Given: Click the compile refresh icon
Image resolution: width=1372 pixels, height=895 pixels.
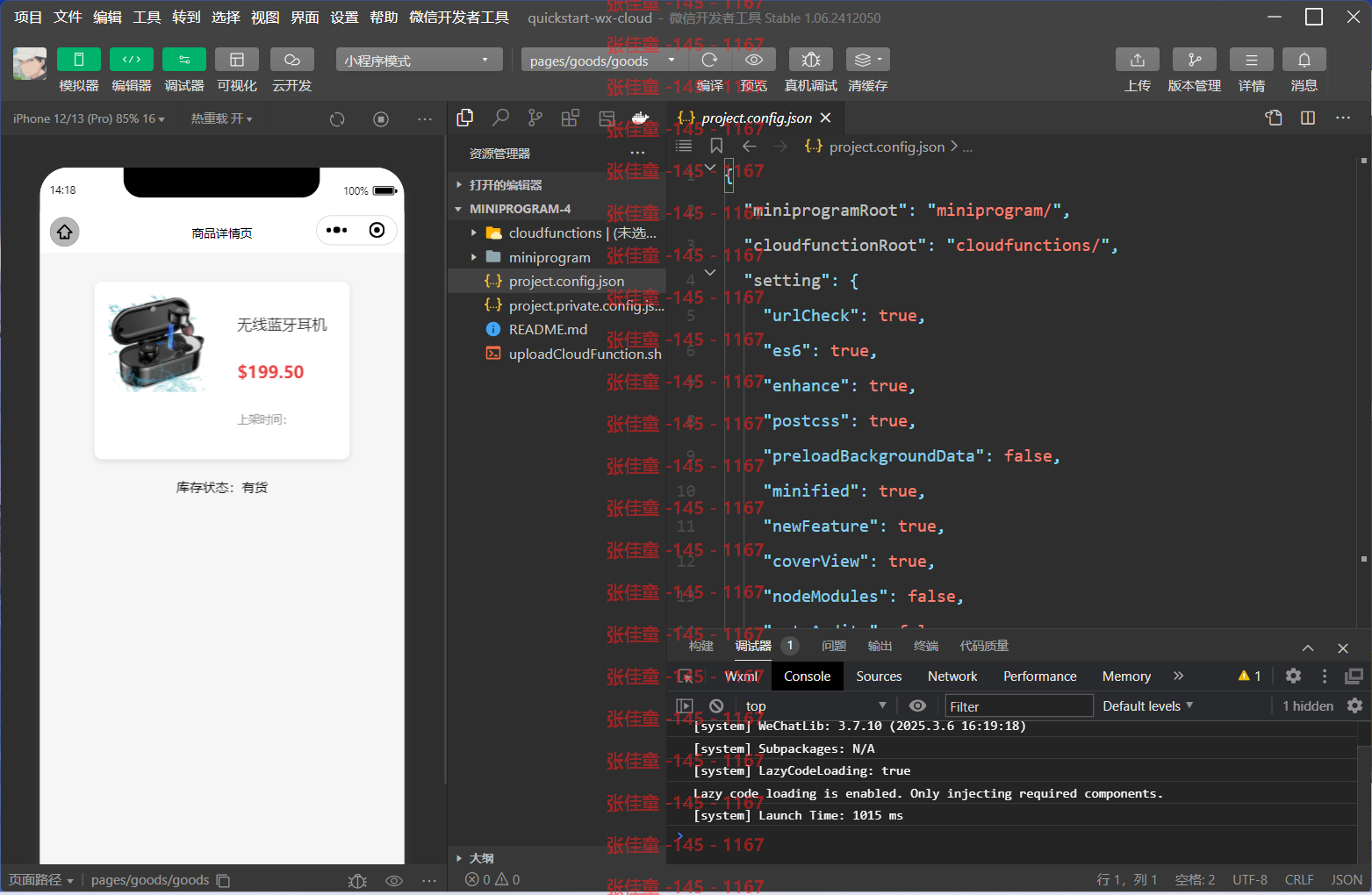Looking at the screenshot, I should point(710,60).
